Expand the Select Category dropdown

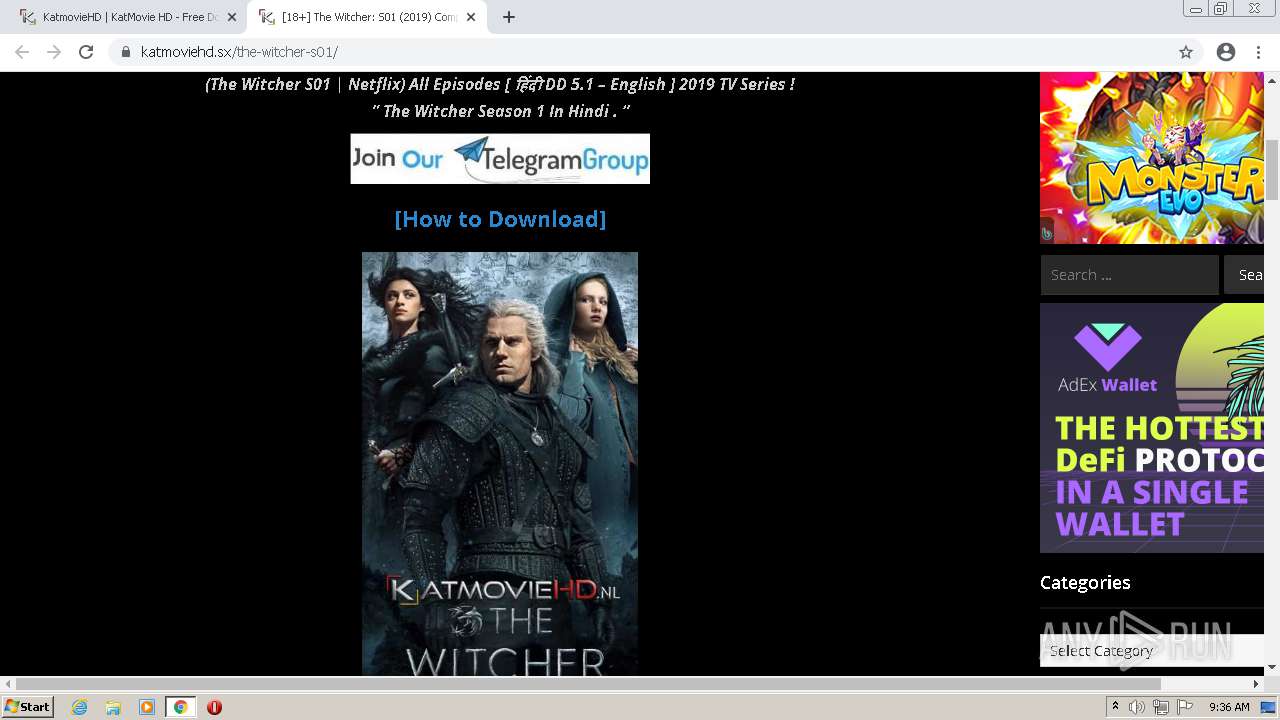[1152, 651]
